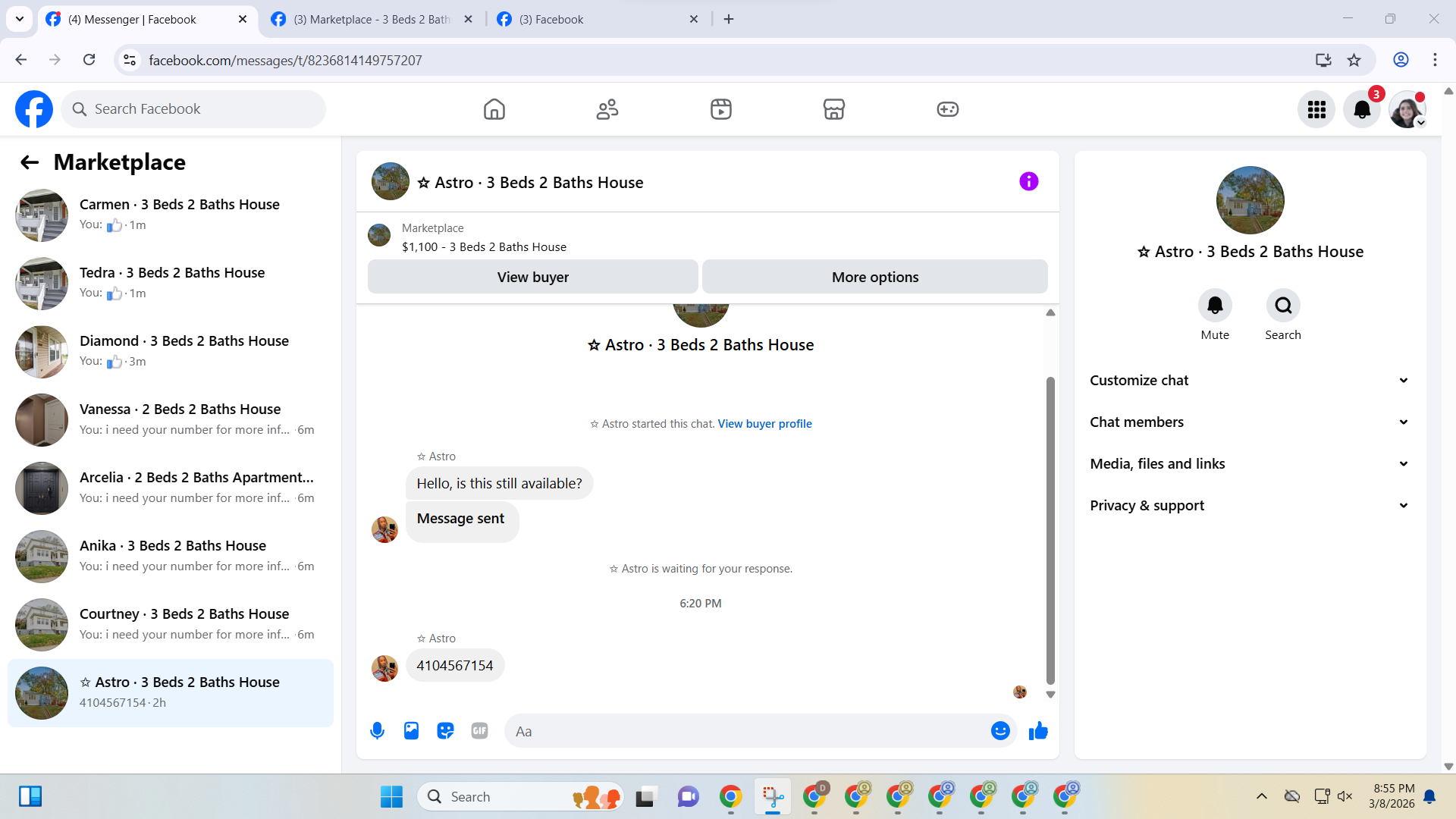The width and height of the screenshot is (1456, 819).
Task: Expand Chat members section
Action: pos(1250,422)
